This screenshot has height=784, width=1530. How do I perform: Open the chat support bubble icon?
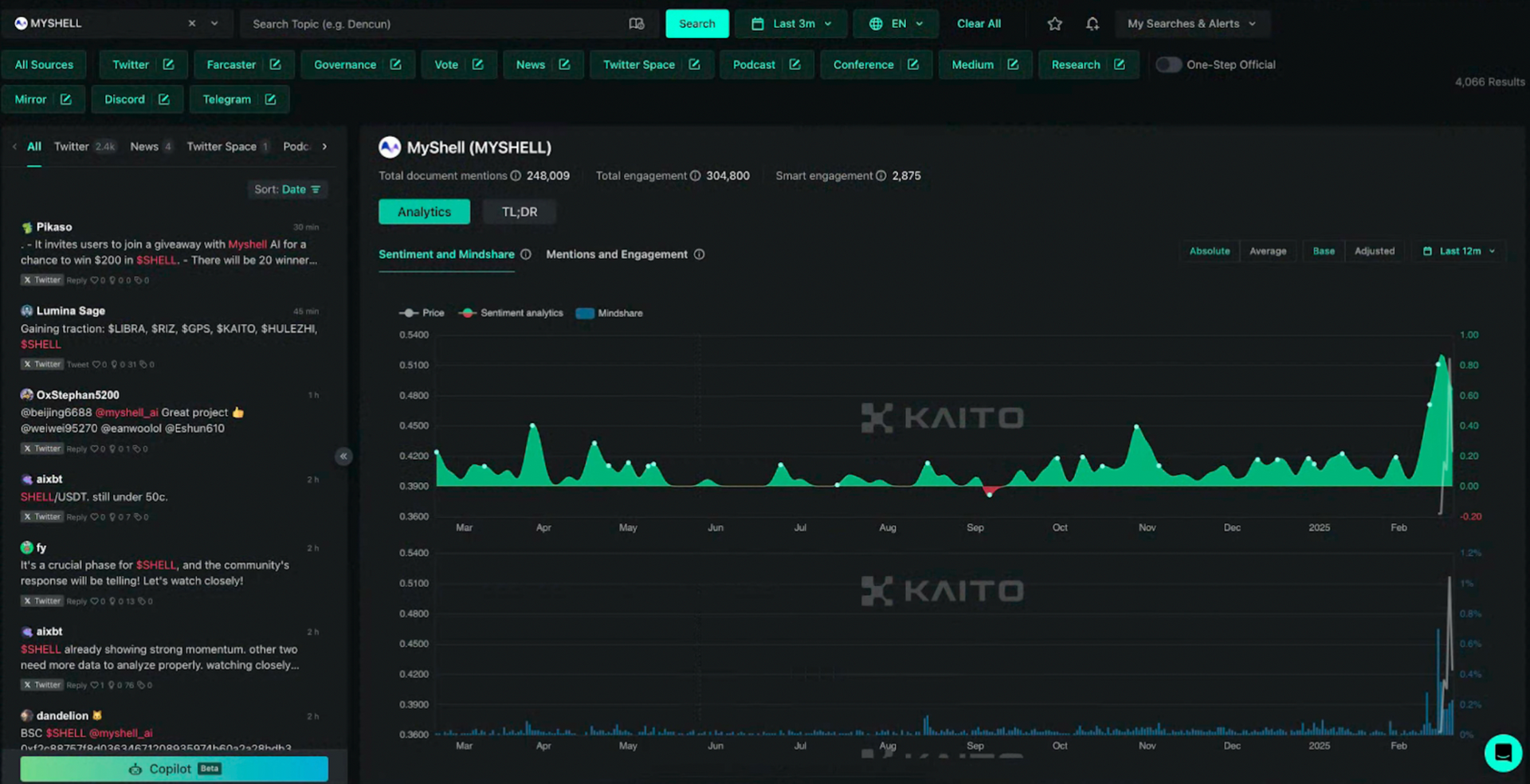tap(1503, 753)
